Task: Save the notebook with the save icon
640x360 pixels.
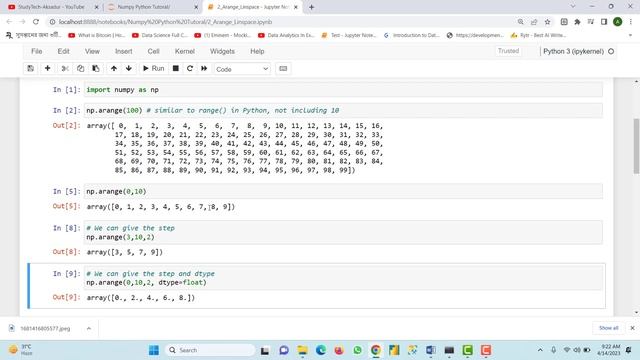Action: [31, 69]
